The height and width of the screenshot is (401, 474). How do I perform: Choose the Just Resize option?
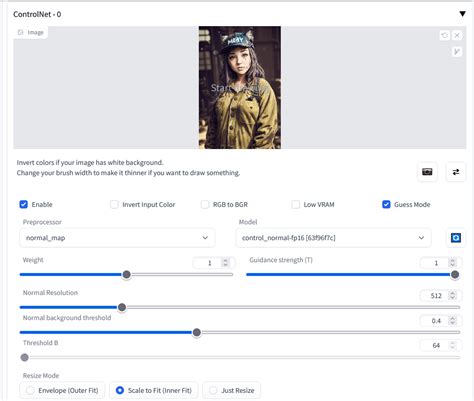(x=232, y=390)
